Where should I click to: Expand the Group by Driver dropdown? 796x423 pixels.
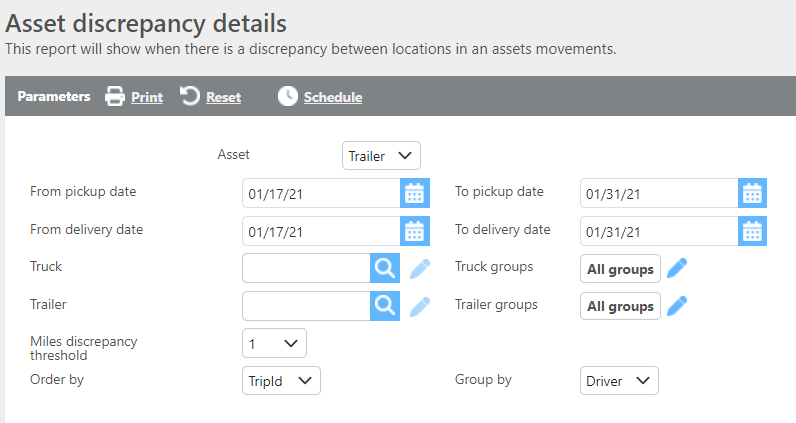(x=619, y=380)
